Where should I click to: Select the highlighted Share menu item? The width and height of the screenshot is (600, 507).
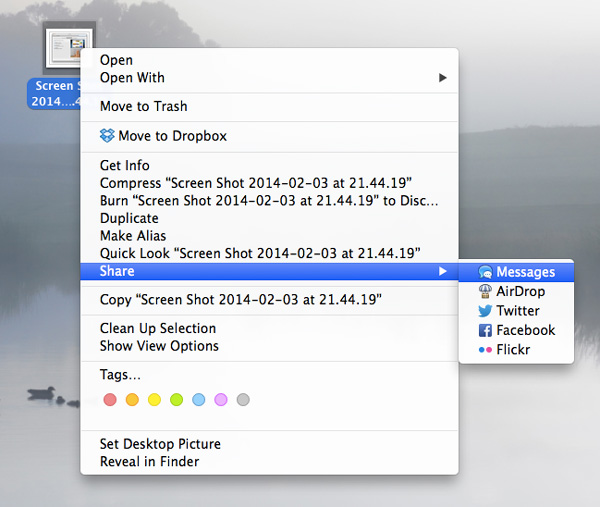click(x=269, y=271)
